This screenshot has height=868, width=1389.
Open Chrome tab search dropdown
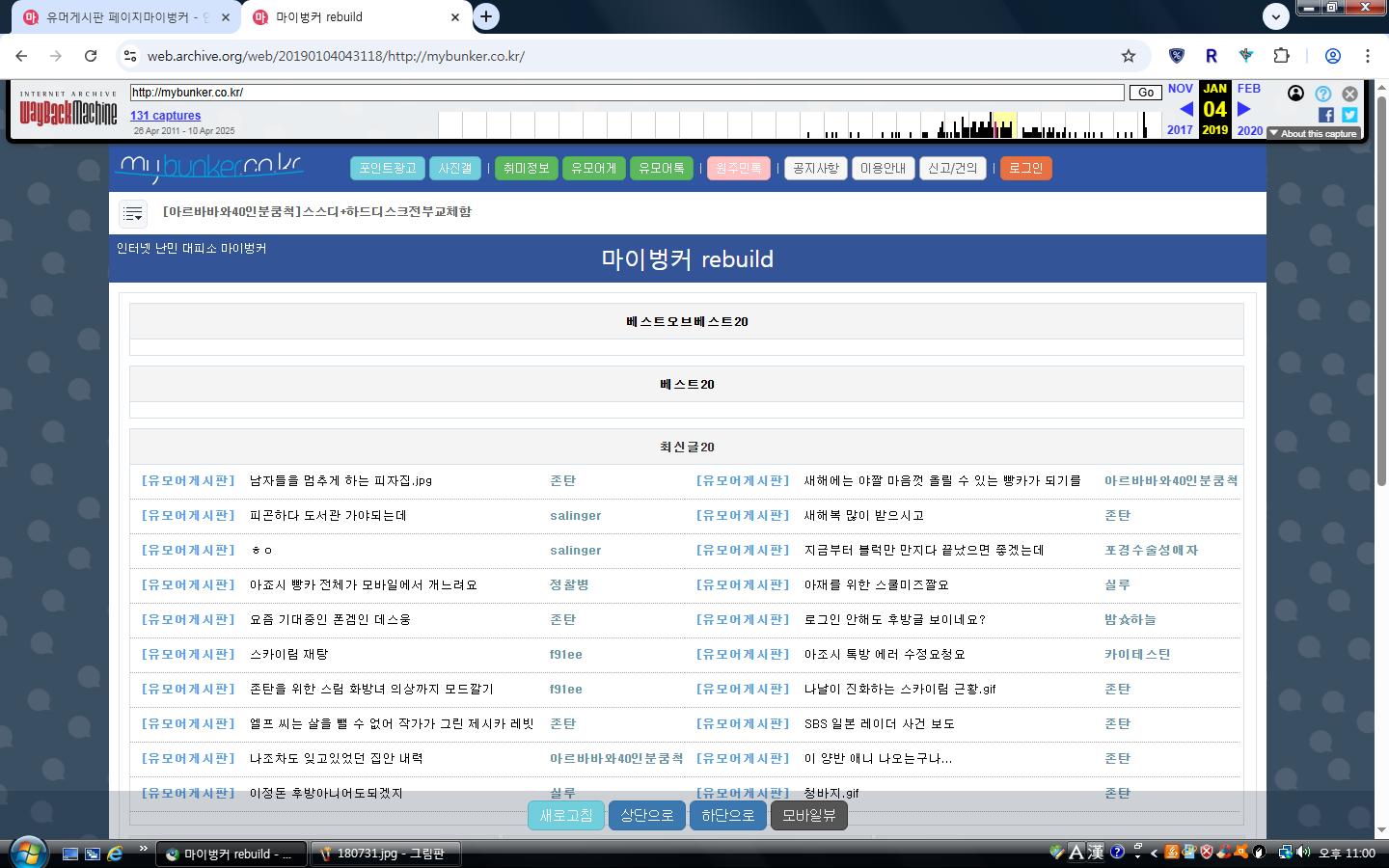point(1276,16)
